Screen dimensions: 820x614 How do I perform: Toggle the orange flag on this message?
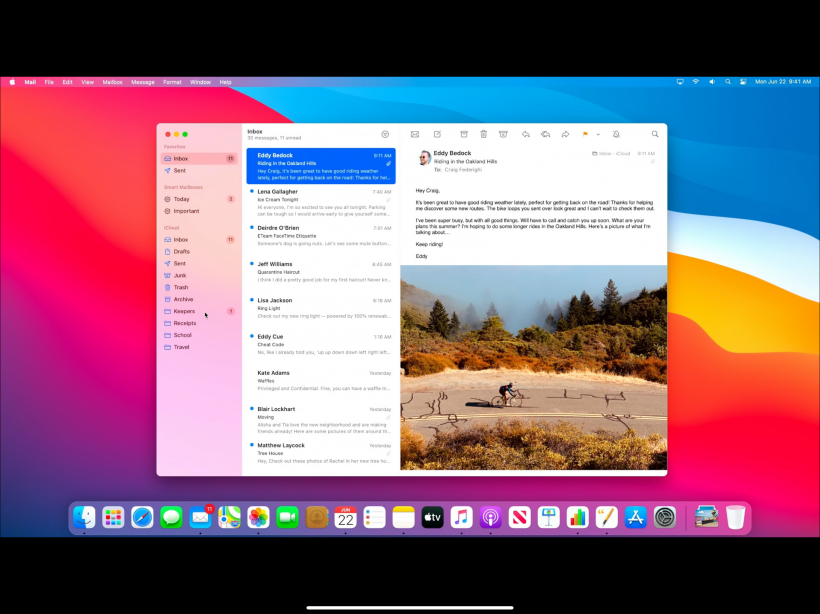click(585, 134)
